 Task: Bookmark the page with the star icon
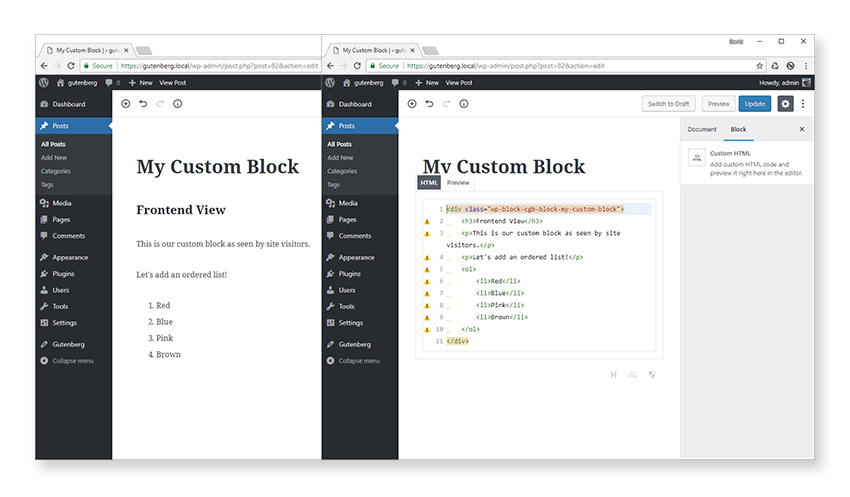tap(760, 65)
